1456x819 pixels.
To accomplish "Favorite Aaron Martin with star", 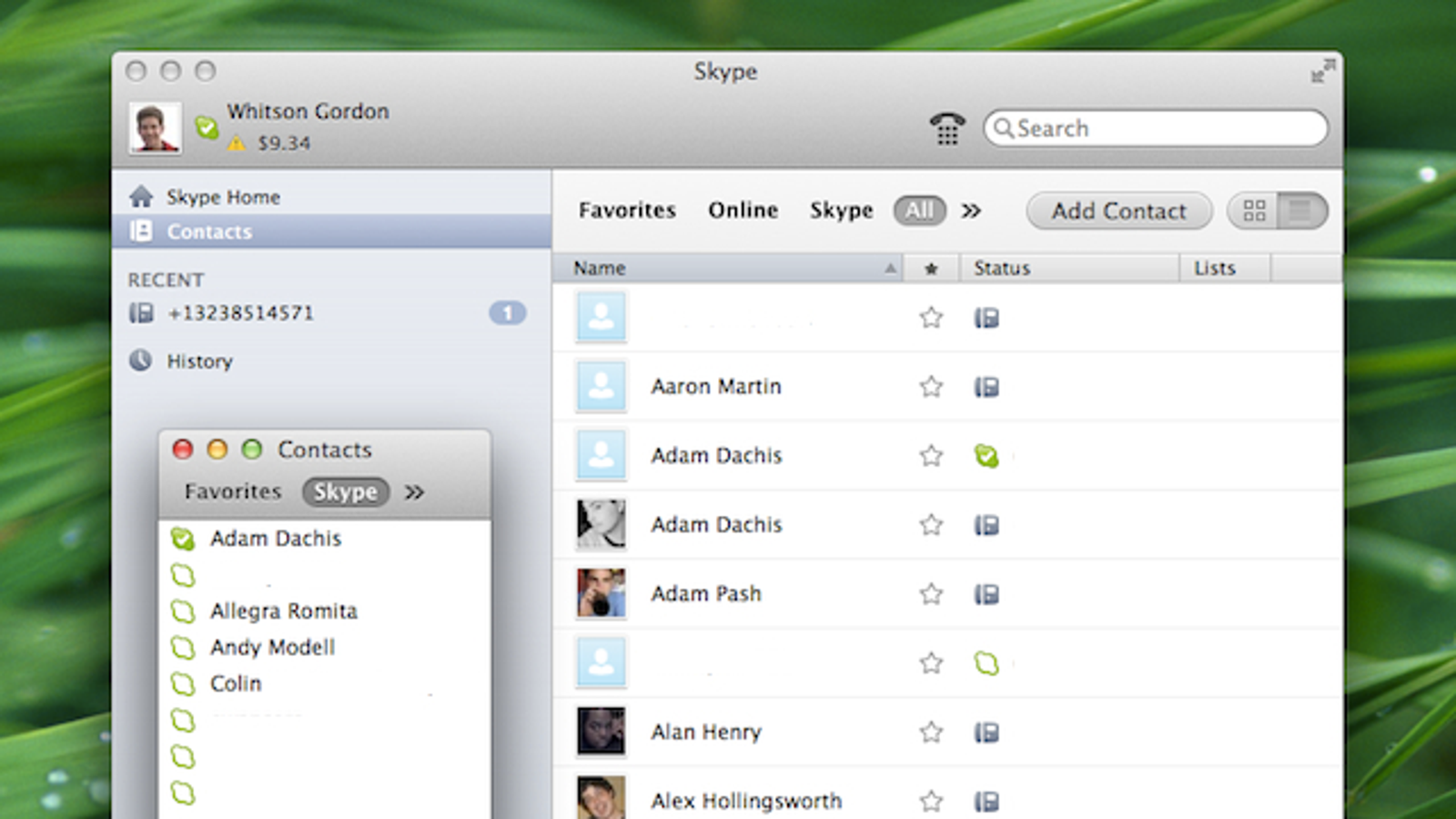I will (x=931, y=387).
